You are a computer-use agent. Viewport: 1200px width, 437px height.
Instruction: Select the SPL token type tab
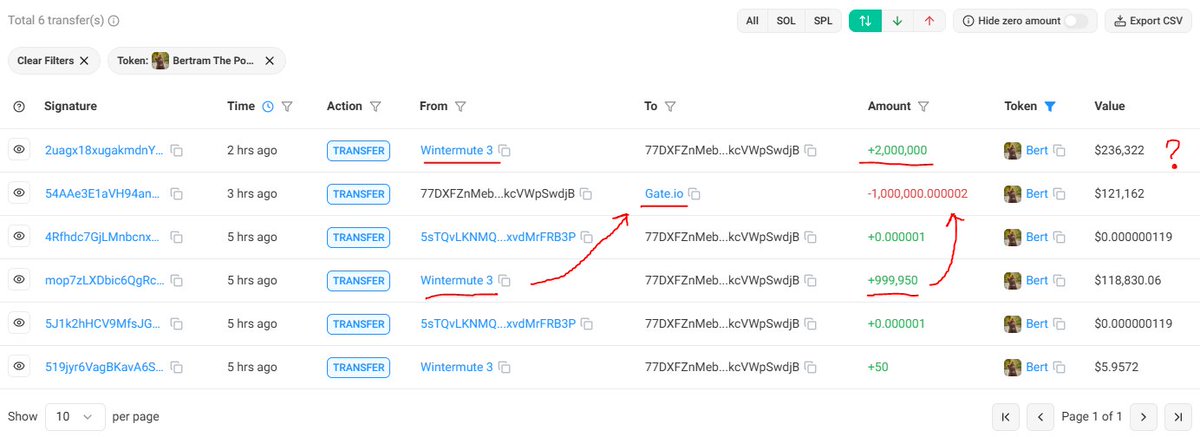[x=822, y=20]
